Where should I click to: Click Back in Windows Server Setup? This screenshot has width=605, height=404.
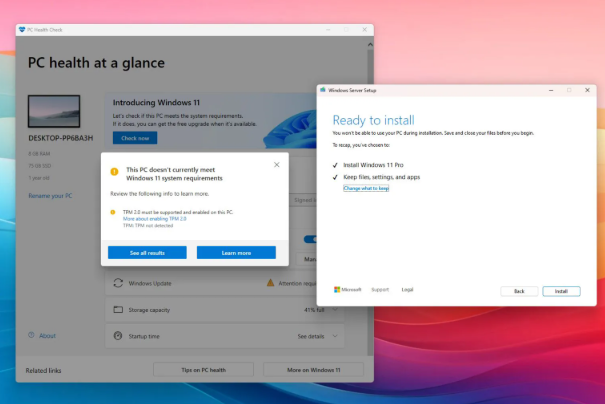519,291
